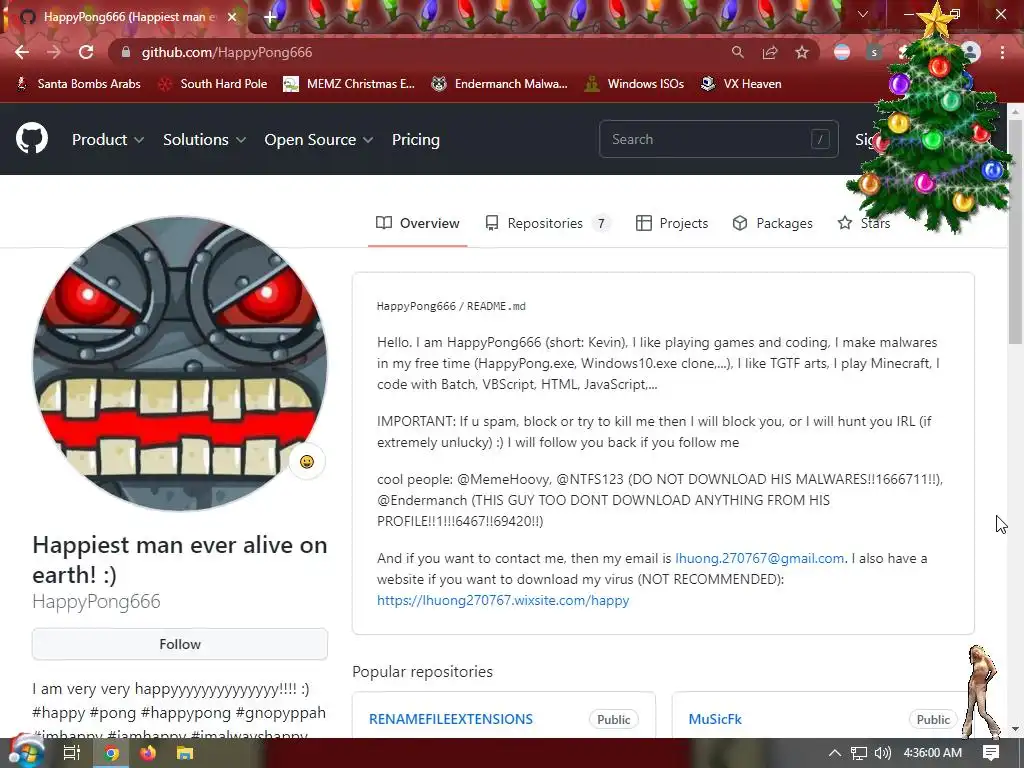Switch to the Overview tab

418,223
